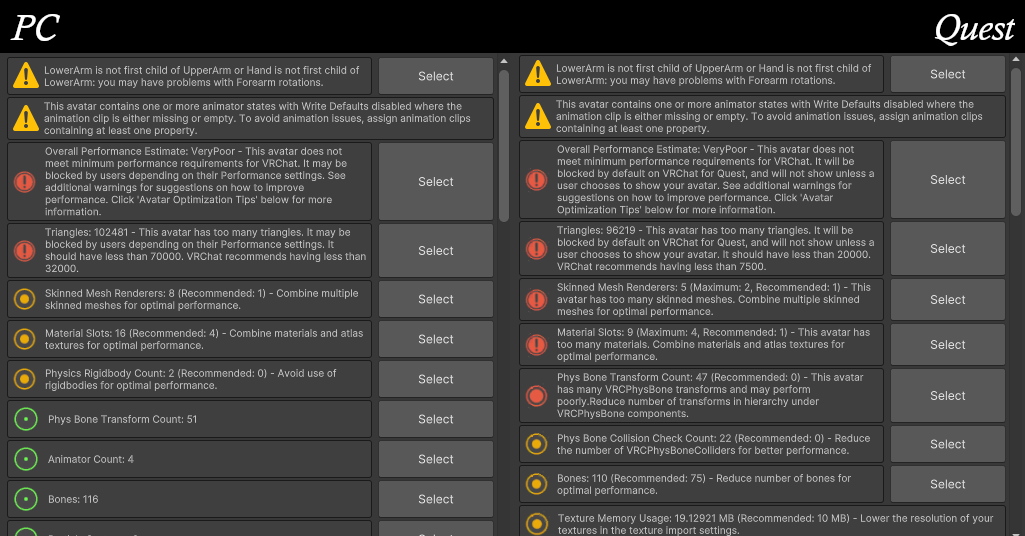The height and width of the screenshot is (536, 1025).
Task: Select Quest Skinned Mesh Renderers 5 objects
Action: [948, 299]
